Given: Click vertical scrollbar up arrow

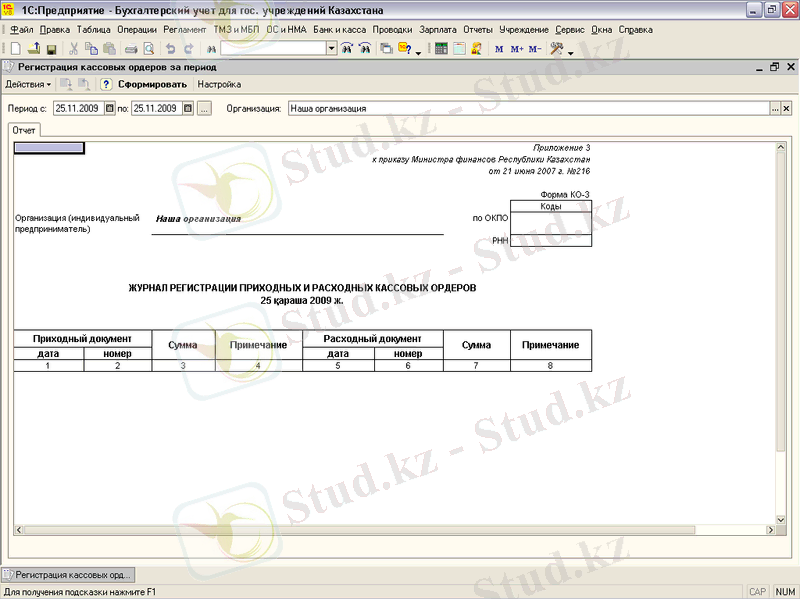Looking at the screenshot, I should (x=781, y=147).
